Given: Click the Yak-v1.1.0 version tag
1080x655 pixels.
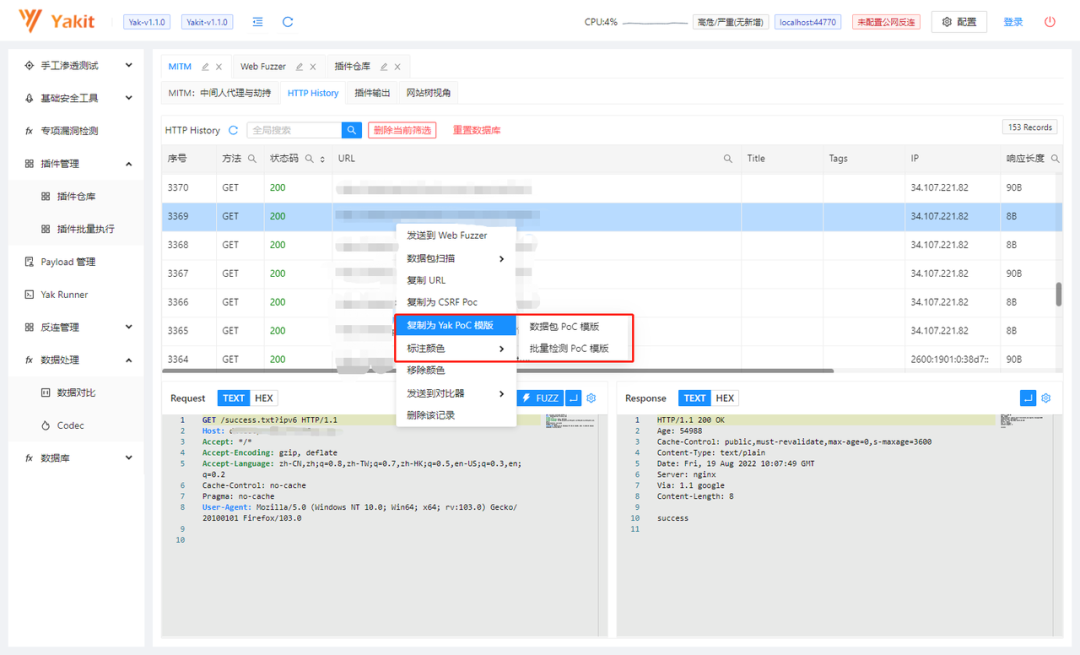Looking at the screenshot, I should point(147,22).
